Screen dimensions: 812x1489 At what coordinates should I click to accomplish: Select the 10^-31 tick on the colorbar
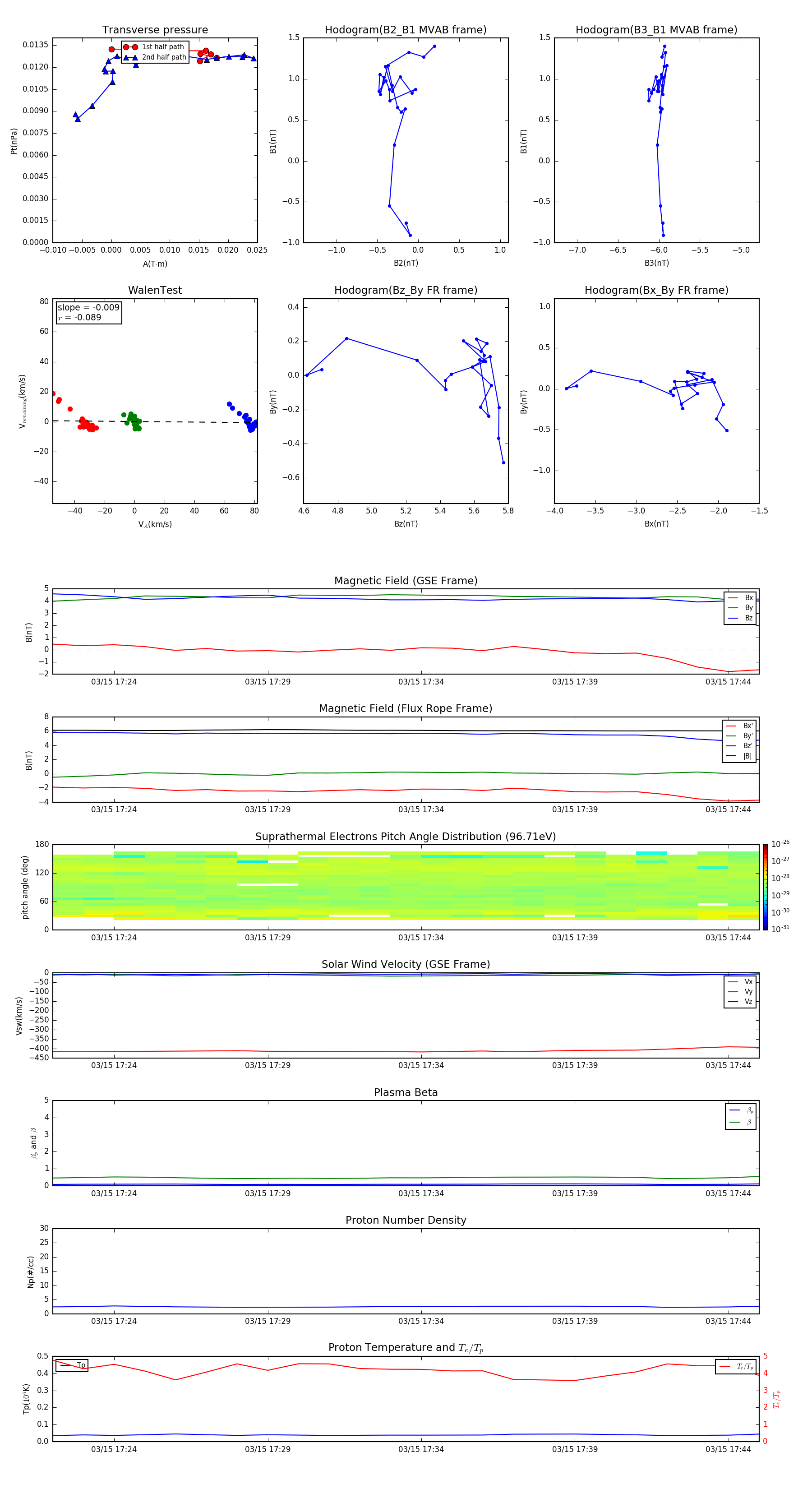point(780,929)
